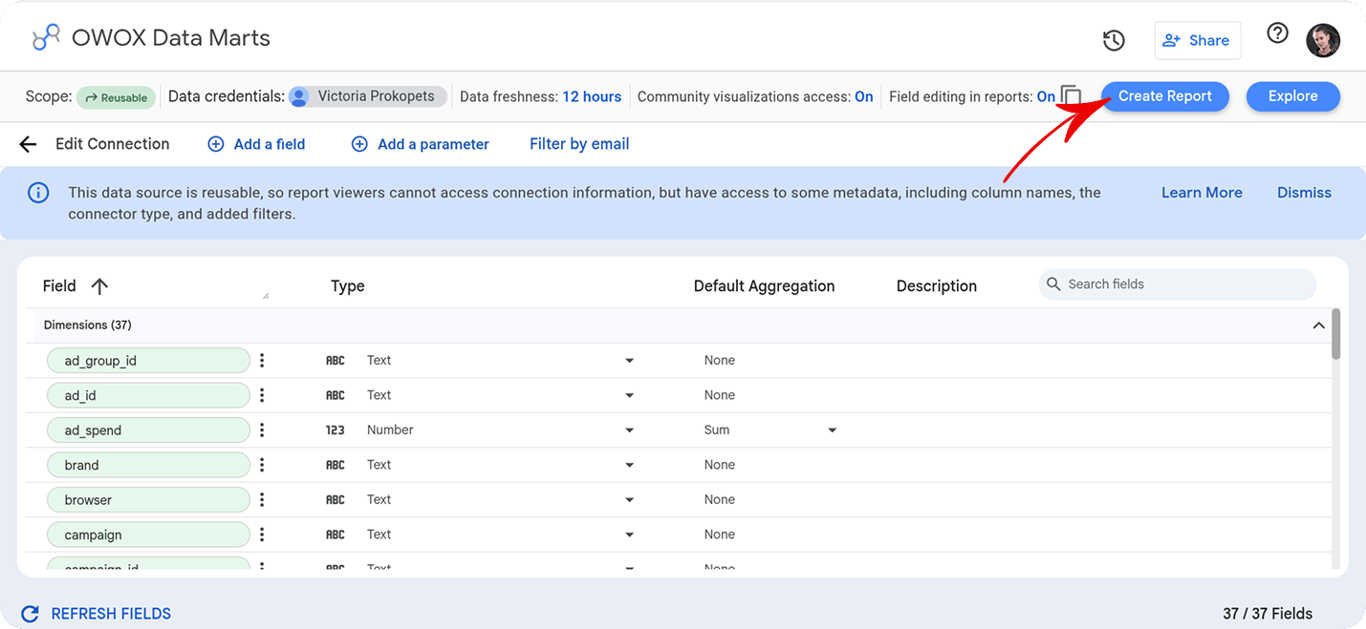Image resolution: width=1366 pixels, height=629 pixels.
Task: Add a parameter
Action: click(420, 144)
